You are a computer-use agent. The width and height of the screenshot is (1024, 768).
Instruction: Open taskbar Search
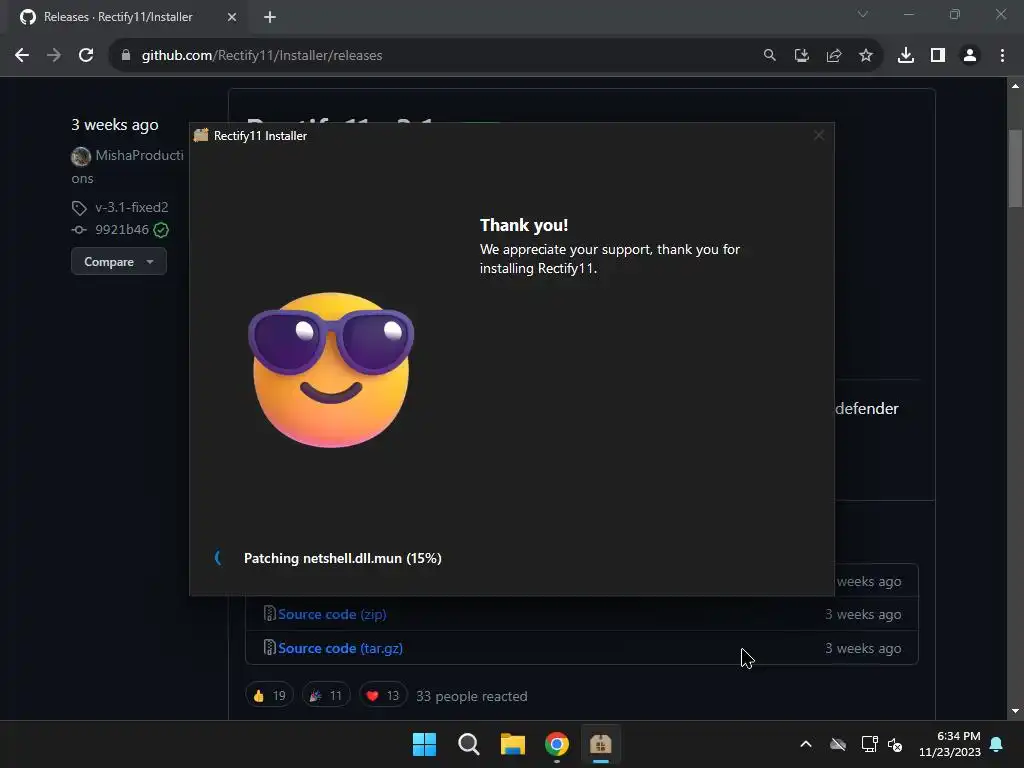point(469,744)
